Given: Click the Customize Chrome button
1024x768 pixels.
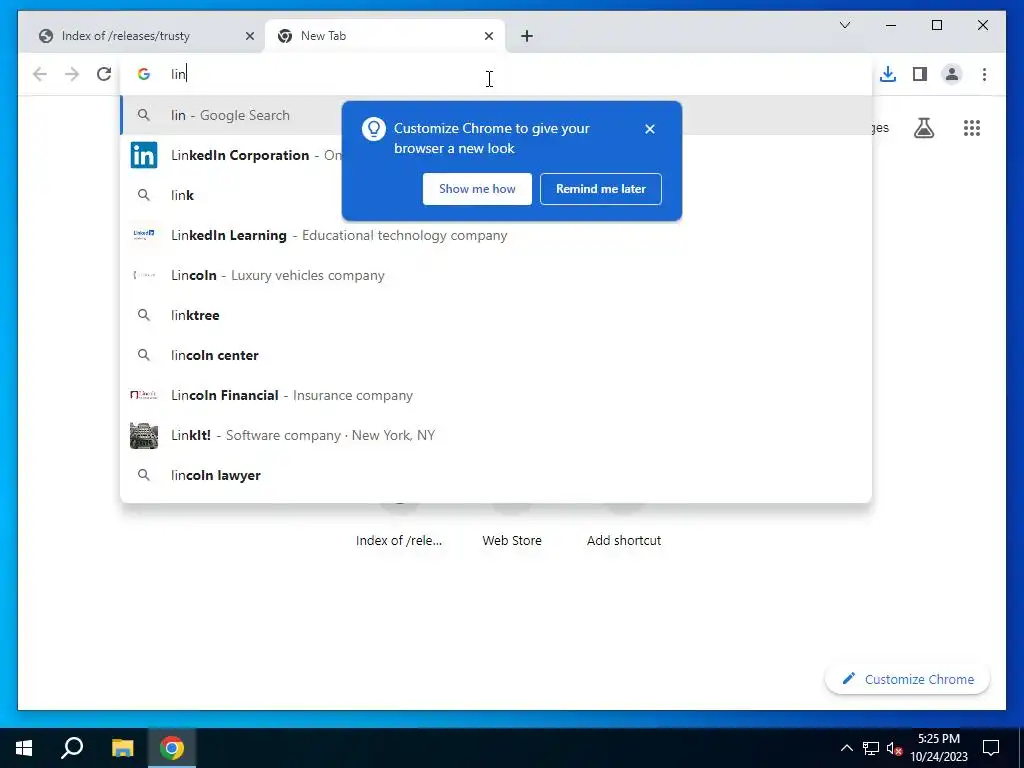Looking at the screenshot, I should (907, 679).
